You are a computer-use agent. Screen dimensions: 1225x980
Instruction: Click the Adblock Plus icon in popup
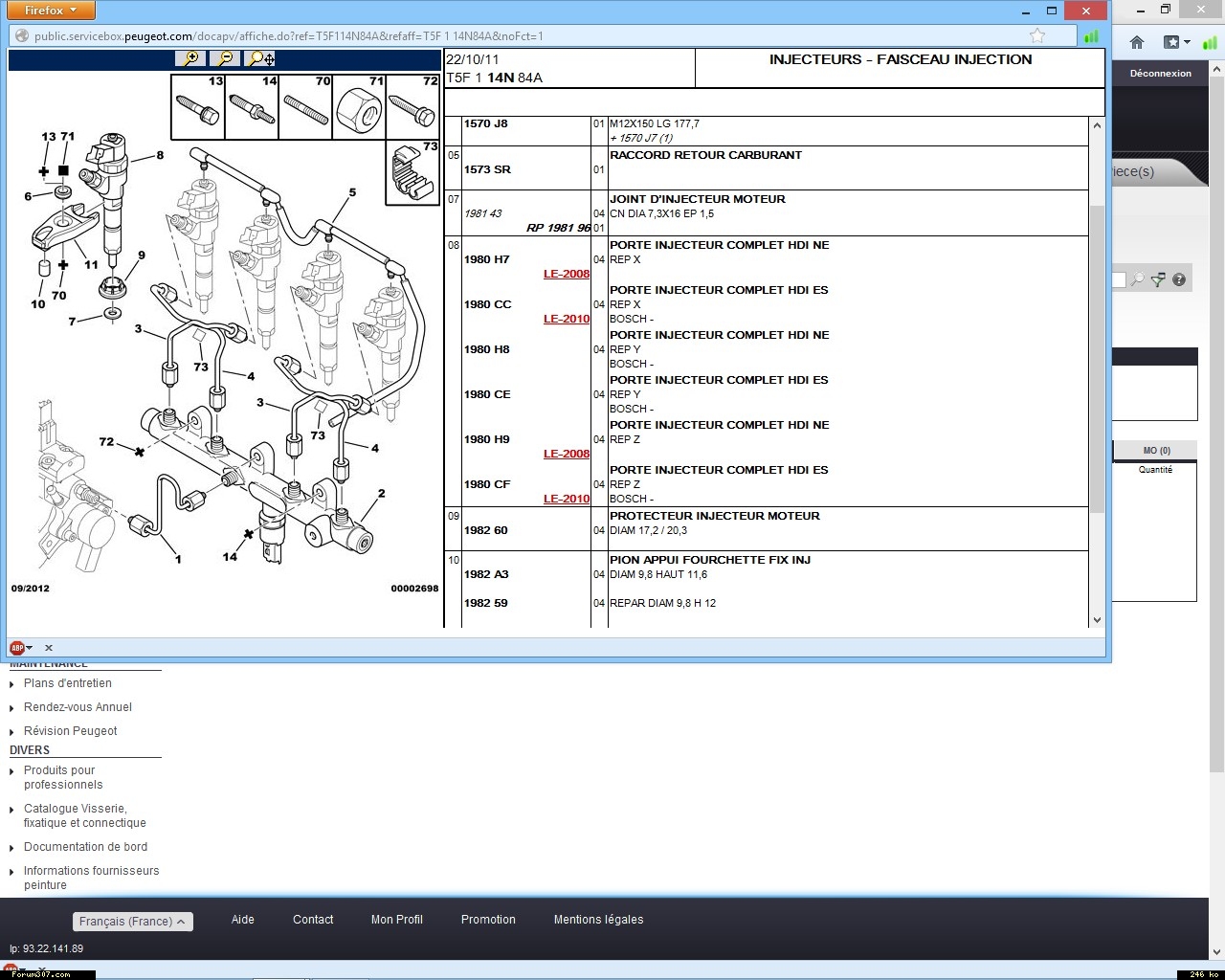click(17, 648)
